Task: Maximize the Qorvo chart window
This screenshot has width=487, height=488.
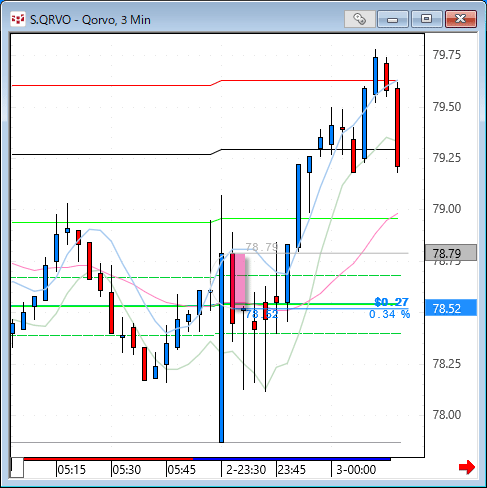Action: click(x=427, y=19)
